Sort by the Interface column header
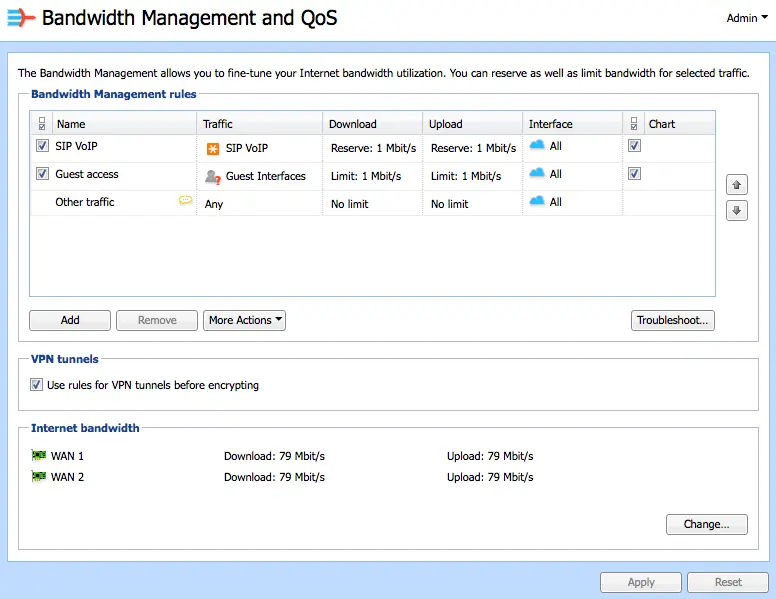Image resolution: width=776 pixels, height=599 pixels. pyautogui.click(x=573, y=124)
